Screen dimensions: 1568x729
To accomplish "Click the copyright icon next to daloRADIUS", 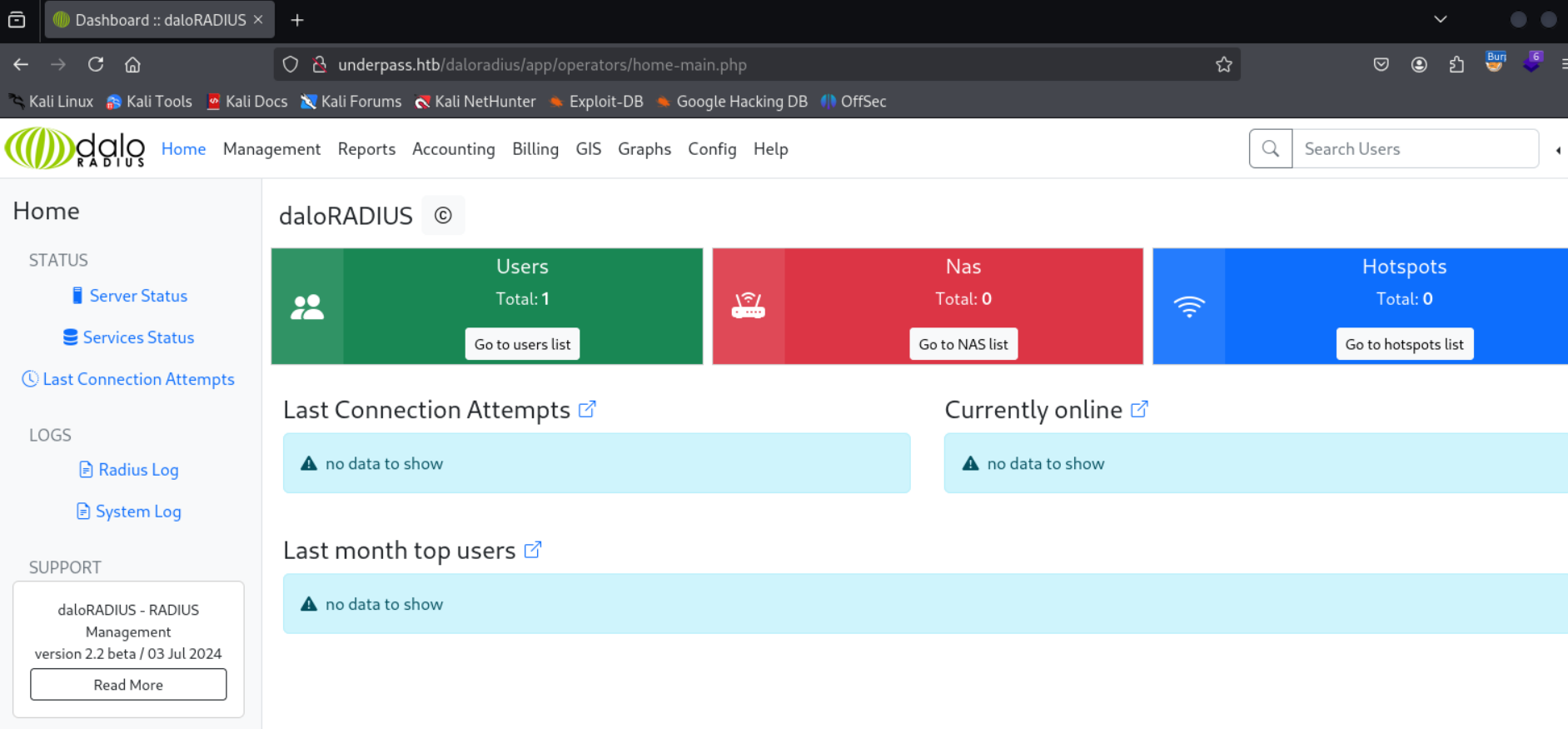I will [x=443, y=216].
